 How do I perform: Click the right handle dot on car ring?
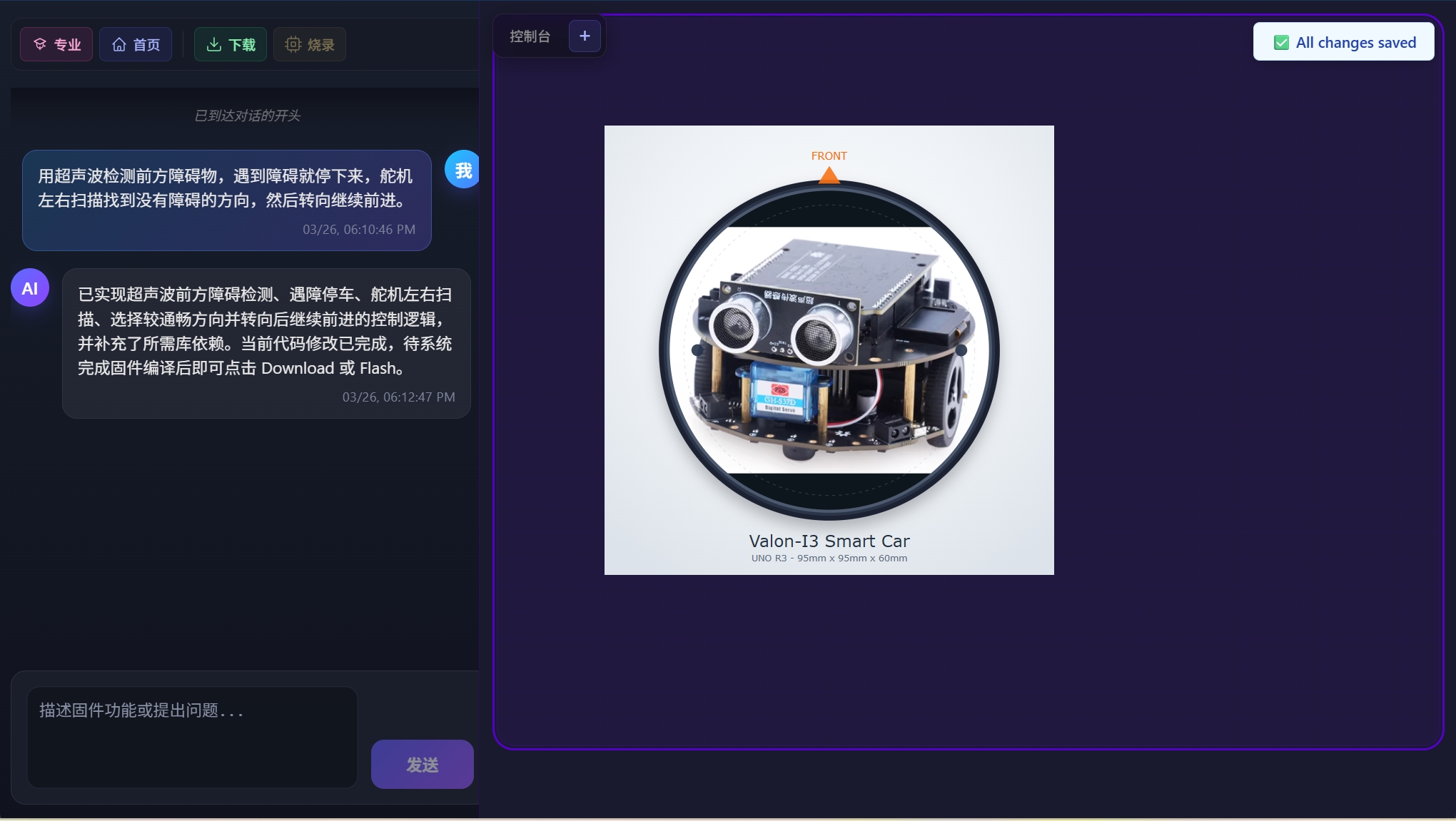pos(961,350)
